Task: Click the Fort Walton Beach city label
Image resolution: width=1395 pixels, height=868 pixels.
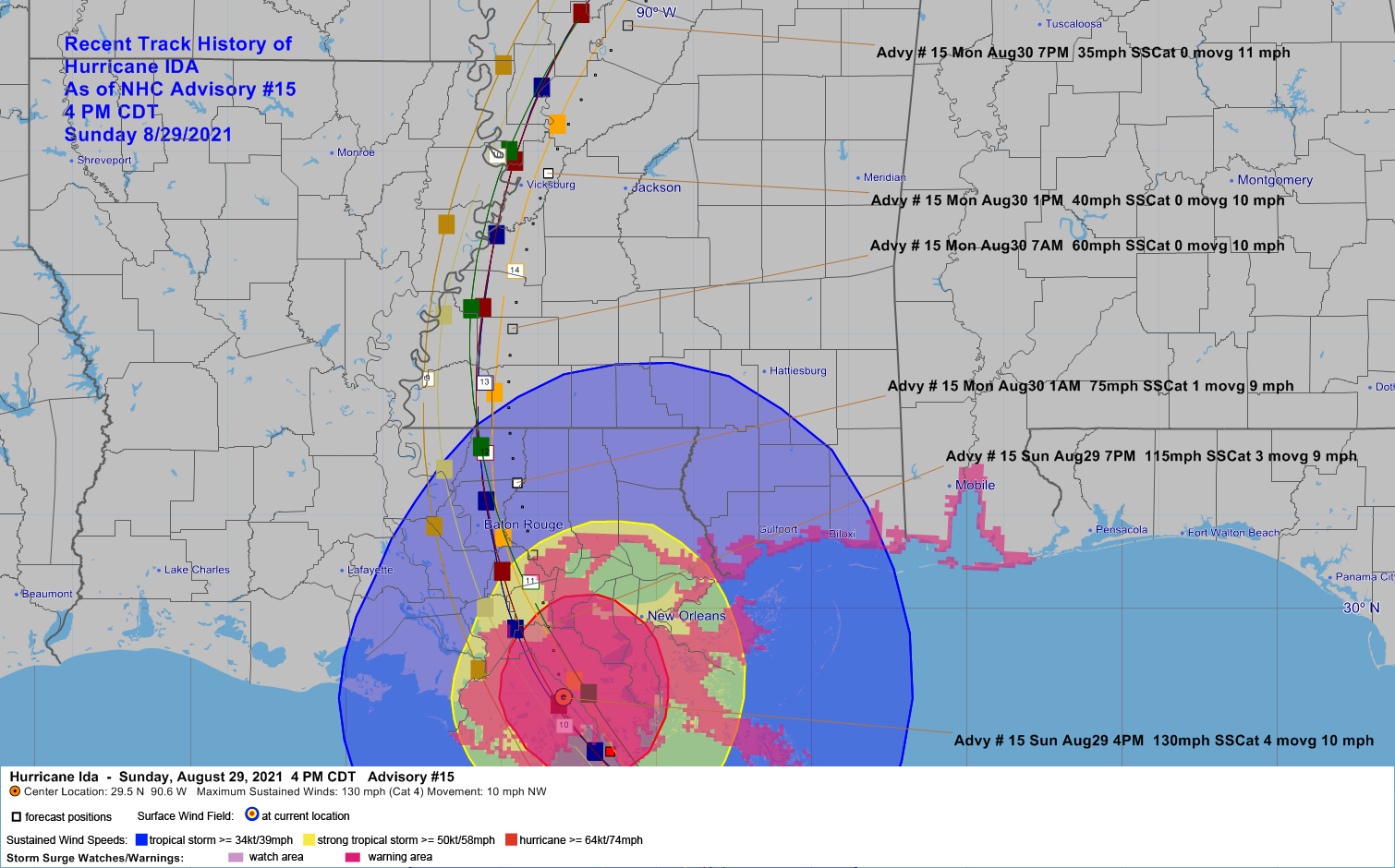Action: click(x=1234, y=533)
